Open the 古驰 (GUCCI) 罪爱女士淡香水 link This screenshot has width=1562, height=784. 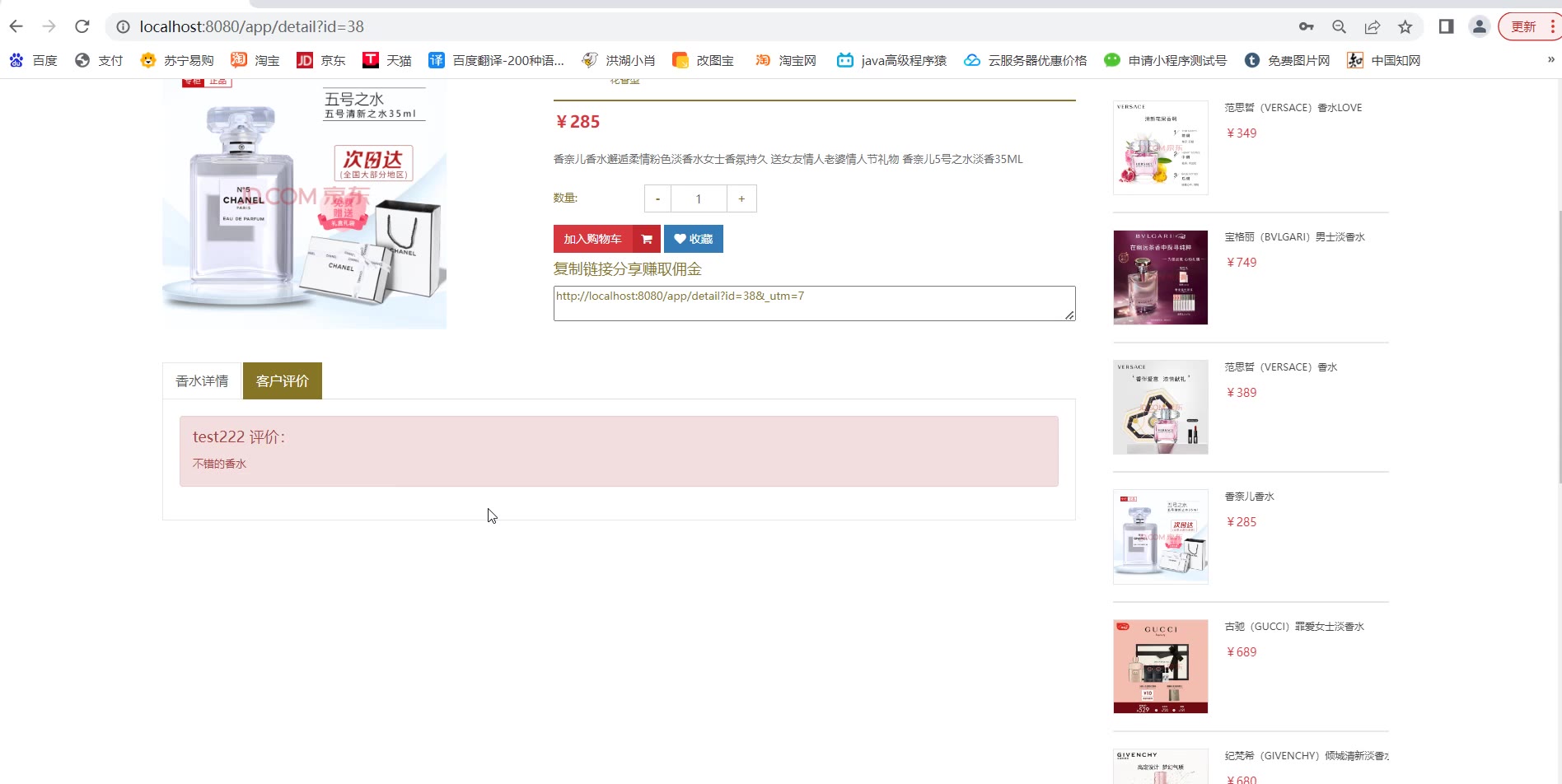1294,627
